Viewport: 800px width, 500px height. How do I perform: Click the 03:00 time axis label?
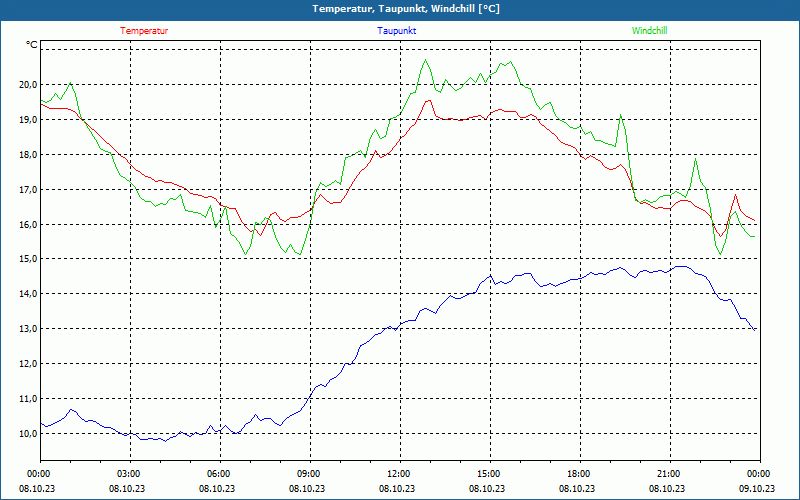(130, 473)
